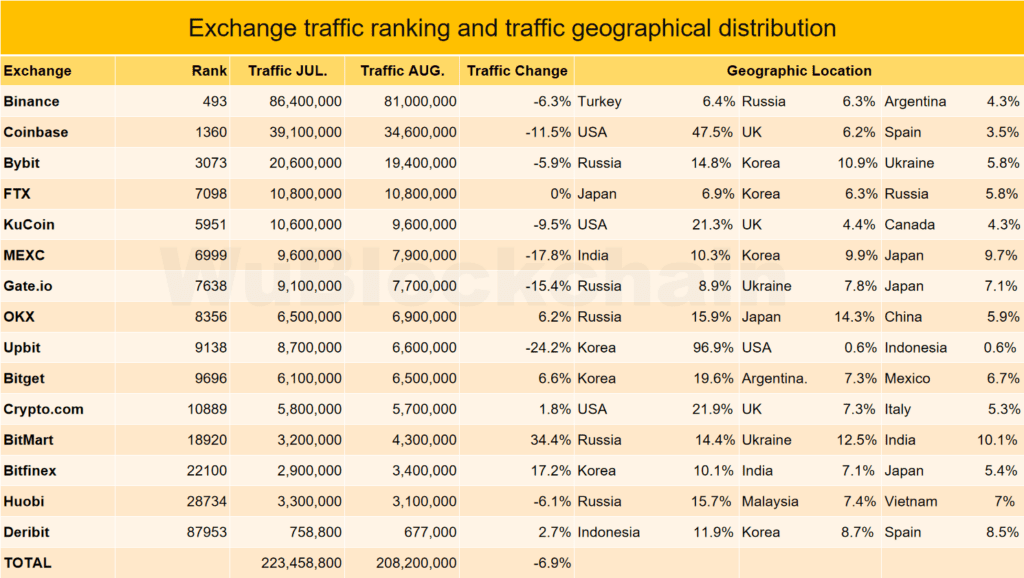Click MEXC traffic change -17.8%
Viewport: 1024px width, 578px height.
click(x=549, y=255)
